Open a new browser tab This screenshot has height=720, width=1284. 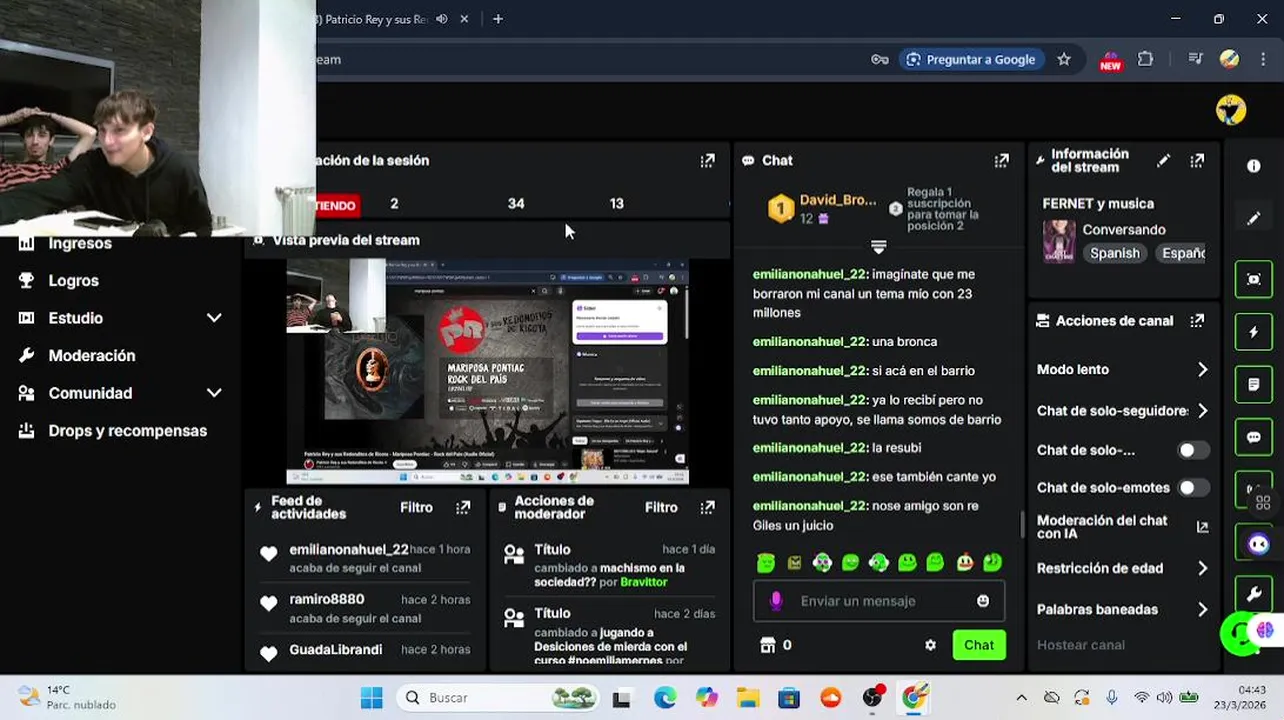(x=497, y=19)
